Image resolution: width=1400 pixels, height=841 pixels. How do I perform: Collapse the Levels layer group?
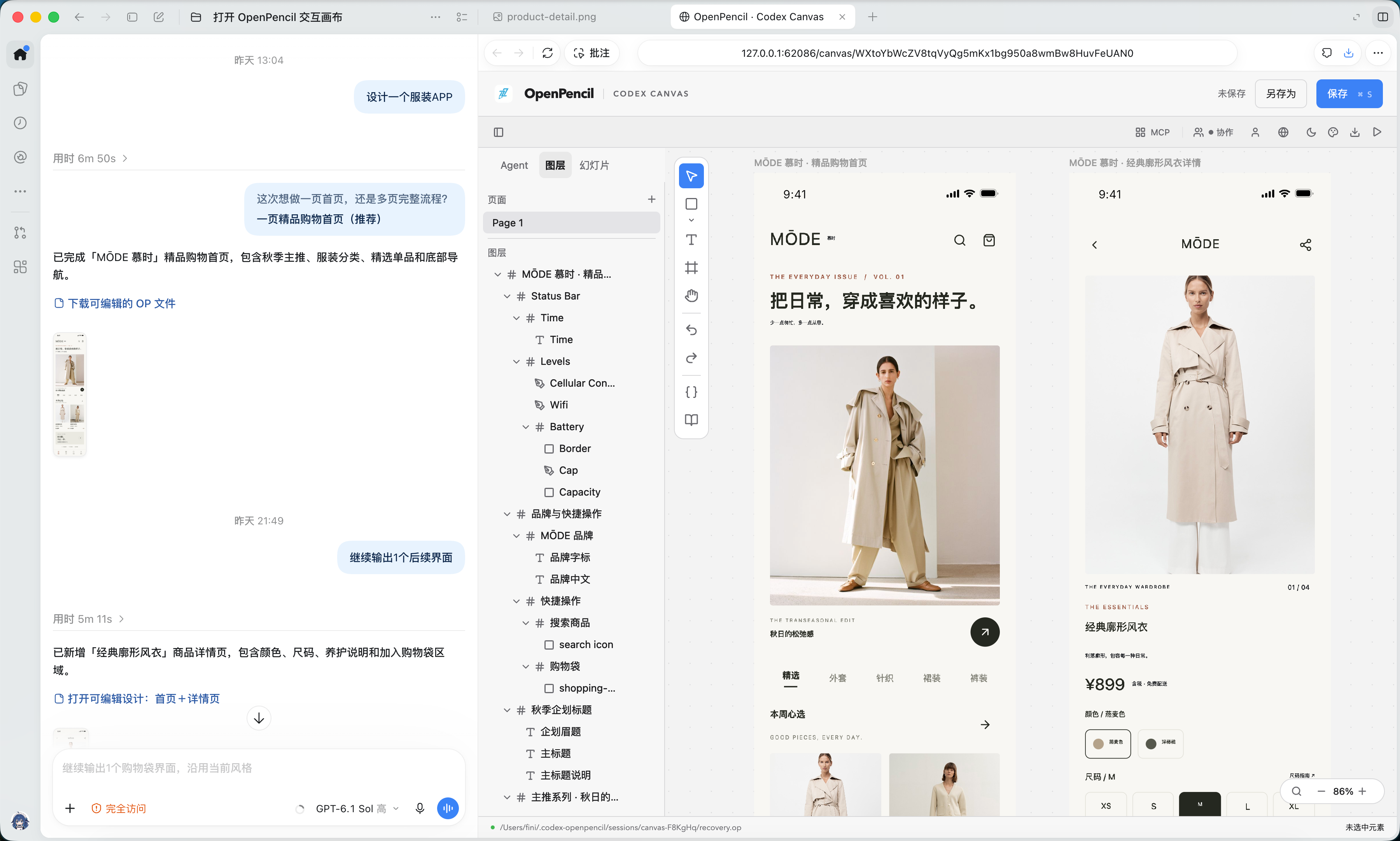pyautogui.click(x=517, y=361)
